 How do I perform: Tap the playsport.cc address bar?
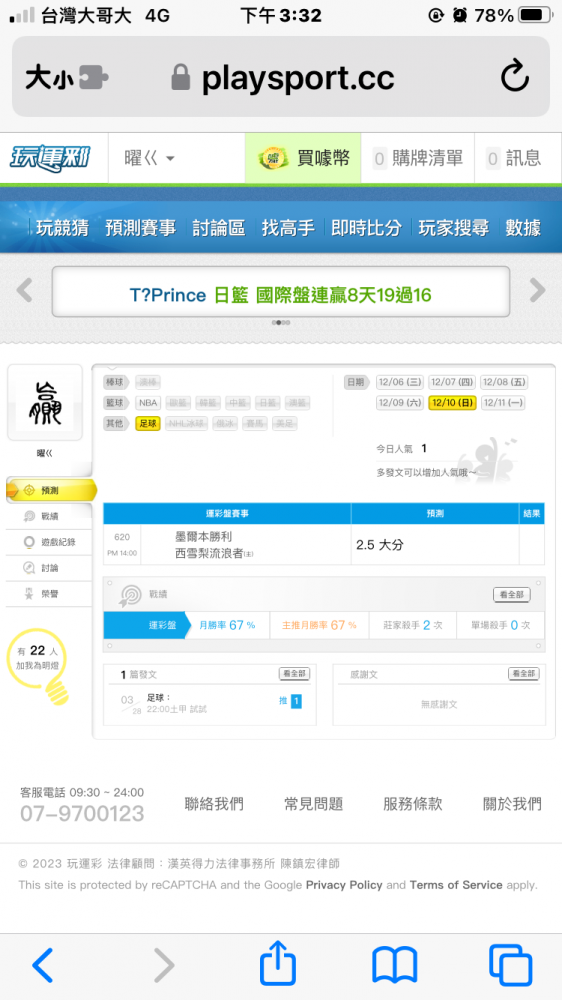point(281,77)
